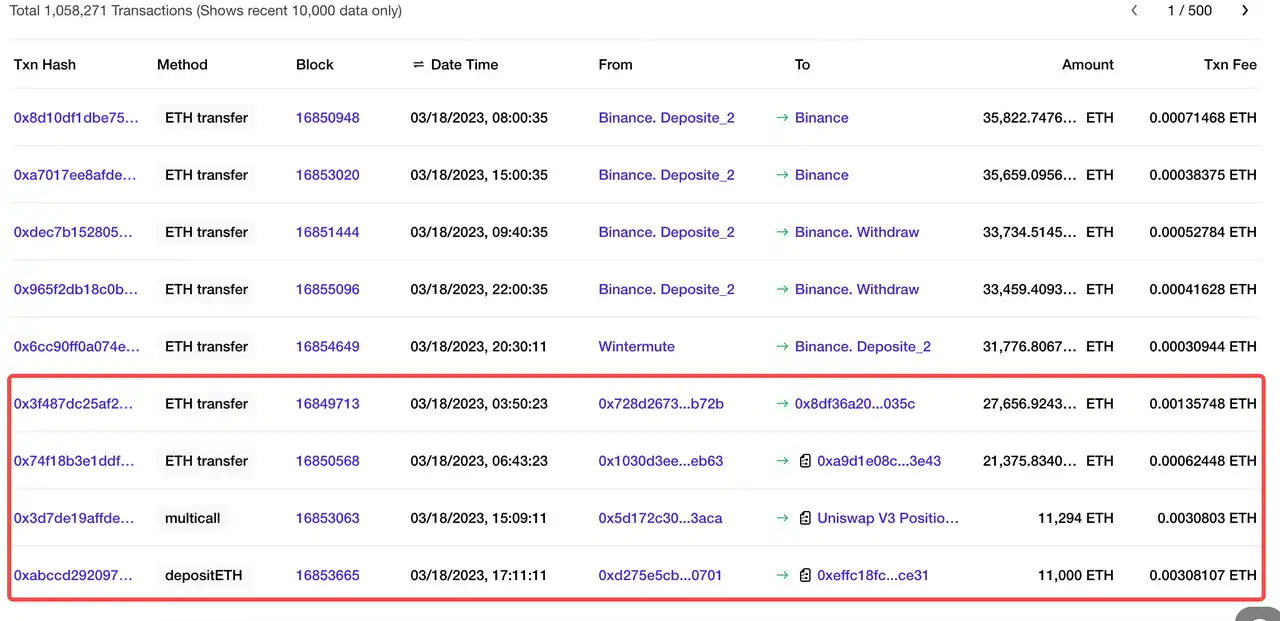Open transaction hash 0x8d10df1dbe75...

77,118
